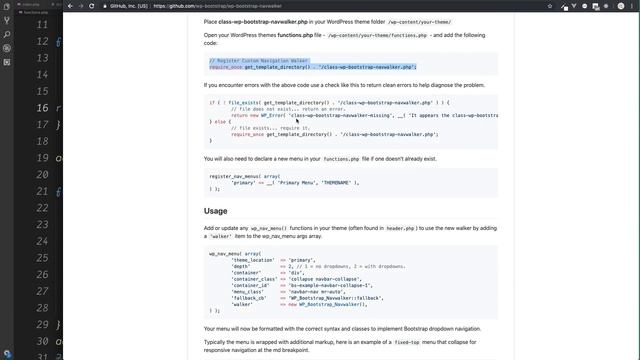The image size is (640, 360).
Task: Click the 'theme_location' => 'primary' code line
Action: point(273,260)
